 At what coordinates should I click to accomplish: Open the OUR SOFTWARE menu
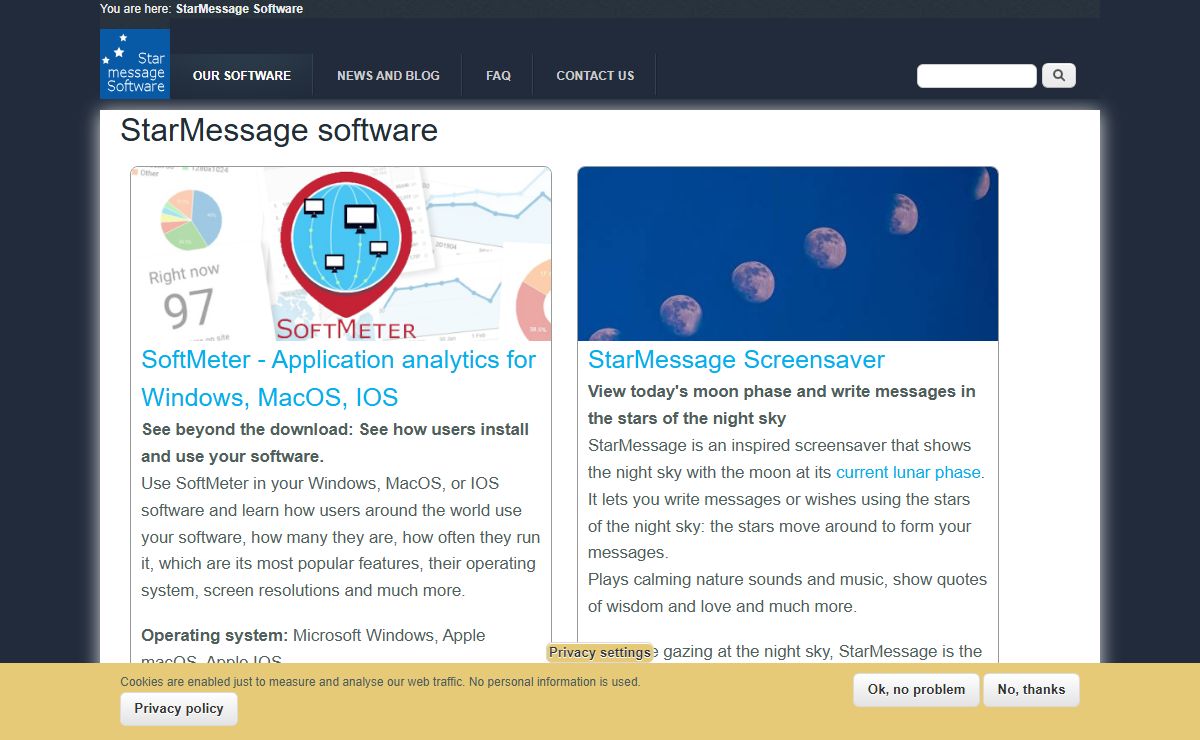242,76
